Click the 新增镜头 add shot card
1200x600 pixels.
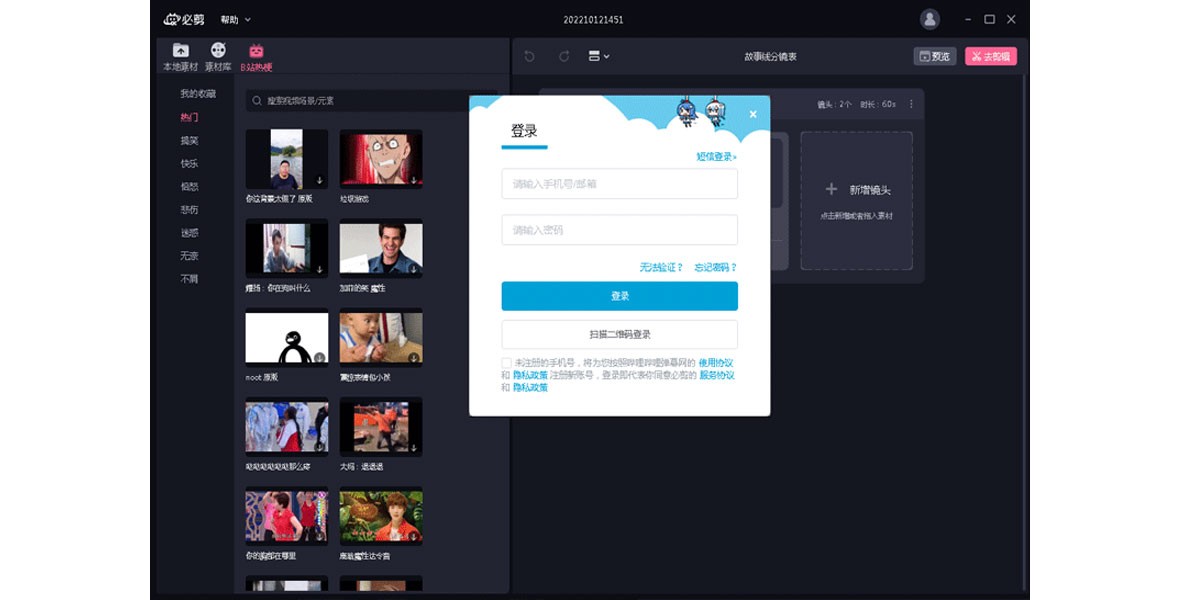coord(856,200)
